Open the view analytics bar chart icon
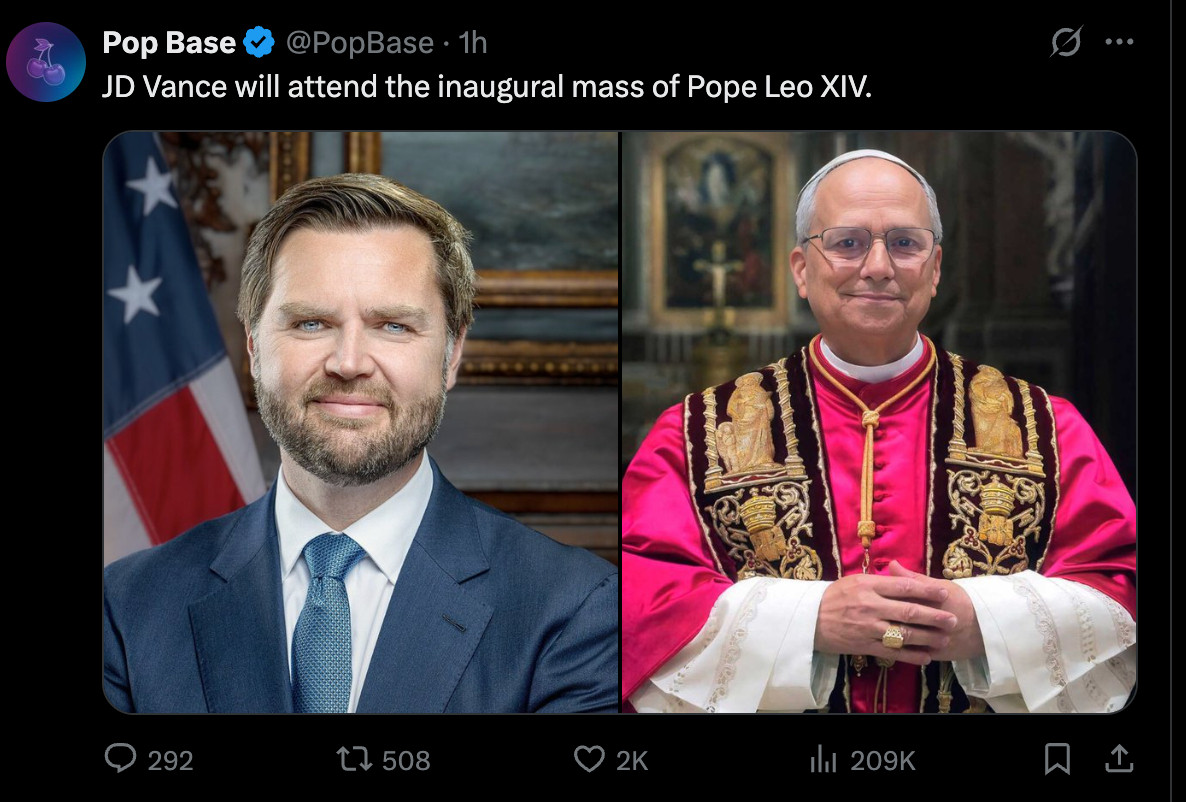This screenshot has height=802, width=1186. pyautogui.click(x=824, y=759)
